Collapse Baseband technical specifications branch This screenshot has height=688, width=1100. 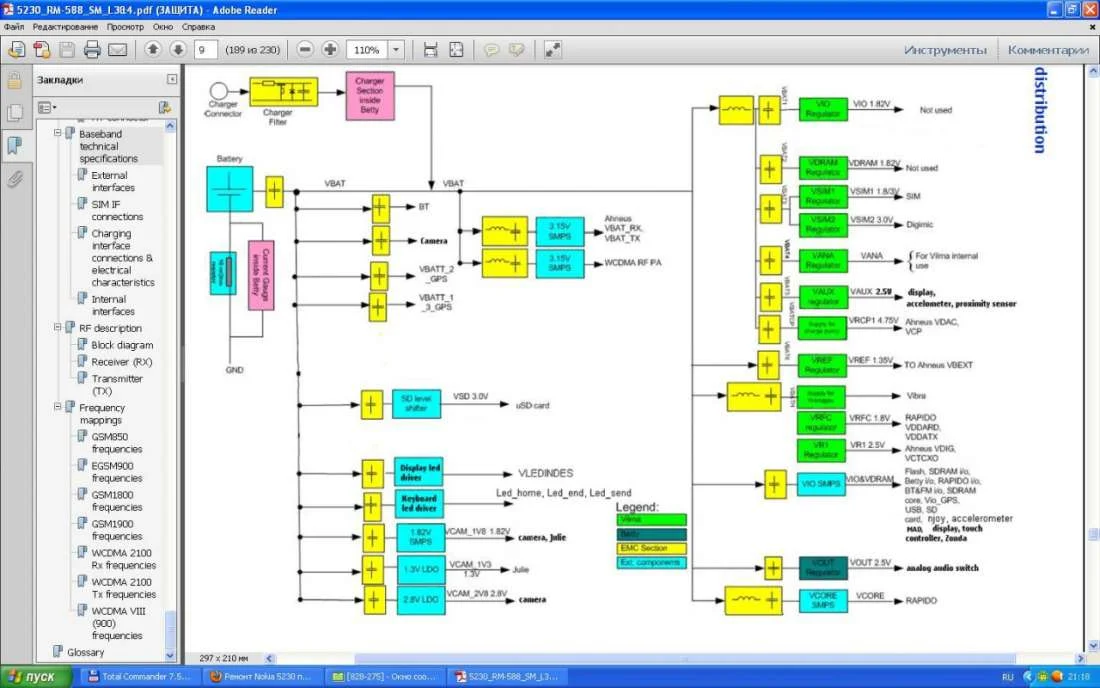coord(58,133)
